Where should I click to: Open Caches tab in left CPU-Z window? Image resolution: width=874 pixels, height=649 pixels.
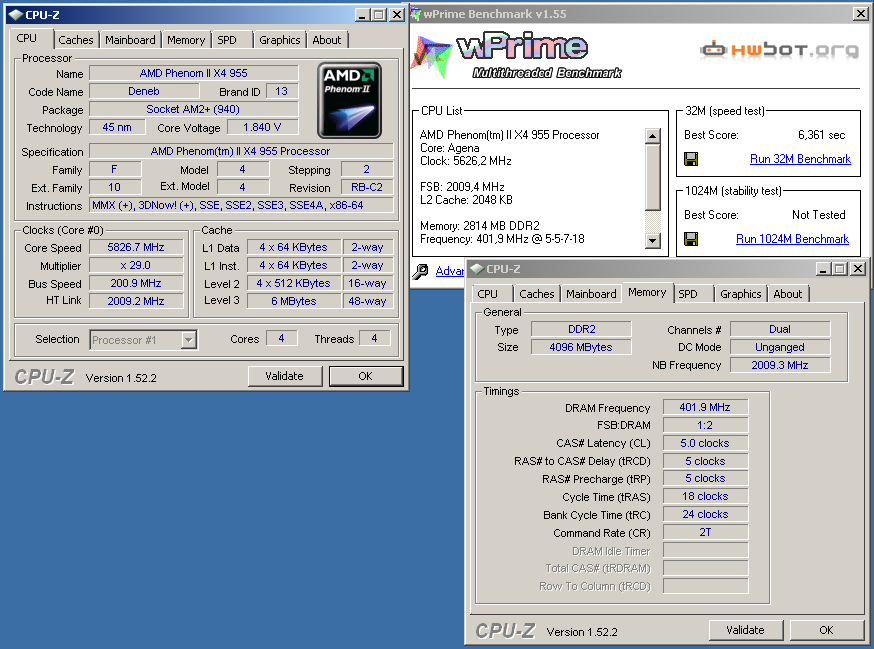[76, 40]
